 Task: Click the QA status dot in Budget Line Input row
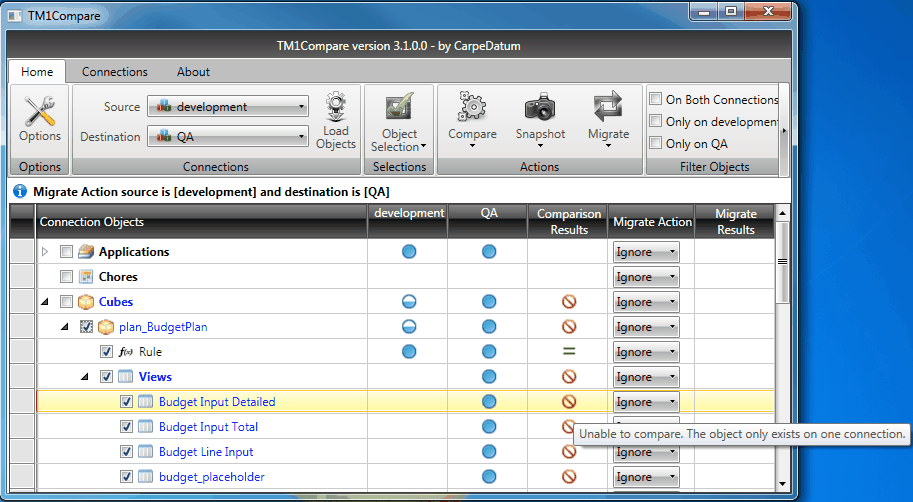coord(489,452)
